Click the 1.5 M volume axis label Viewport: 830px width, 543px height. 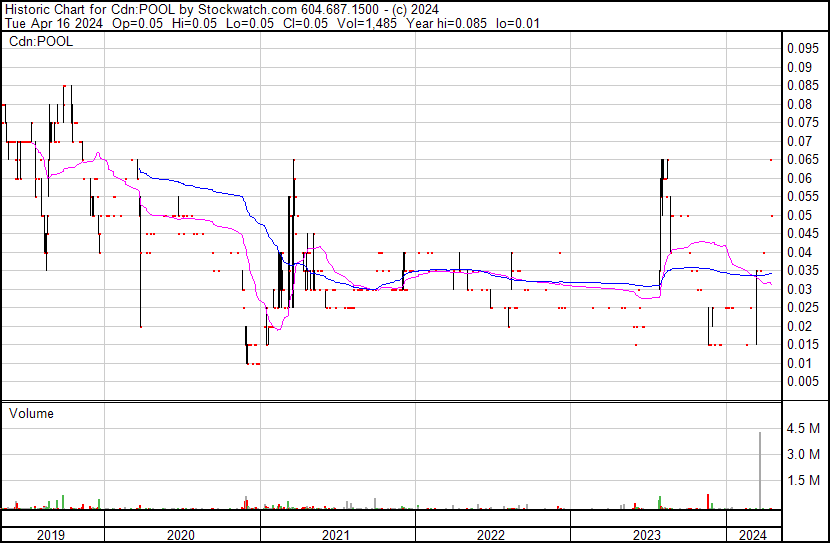[803, 480]
